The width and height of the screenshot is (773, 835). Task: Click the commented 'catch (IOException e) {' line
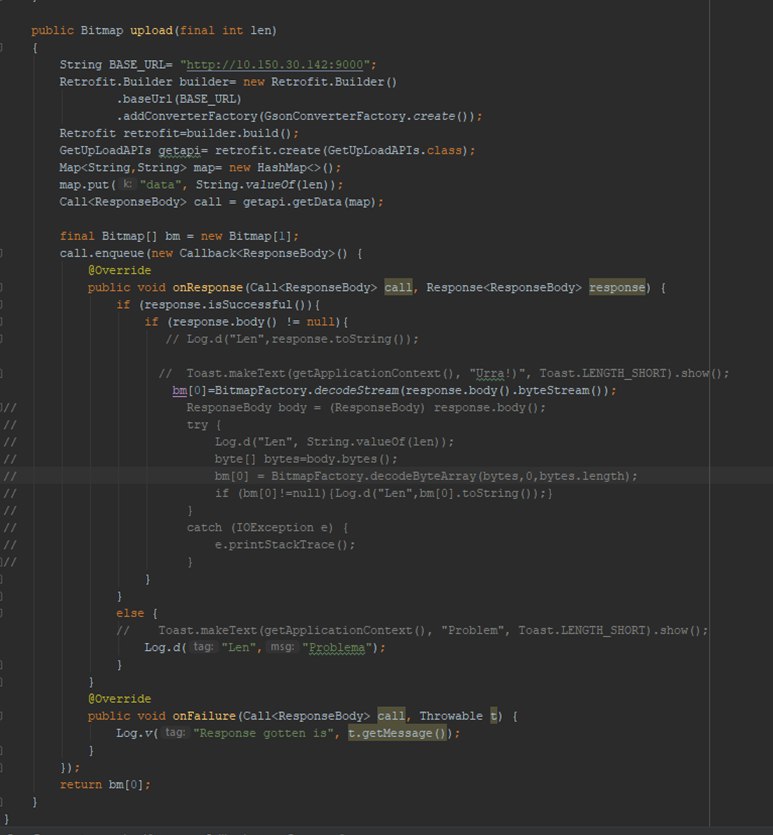coord(267,528)
